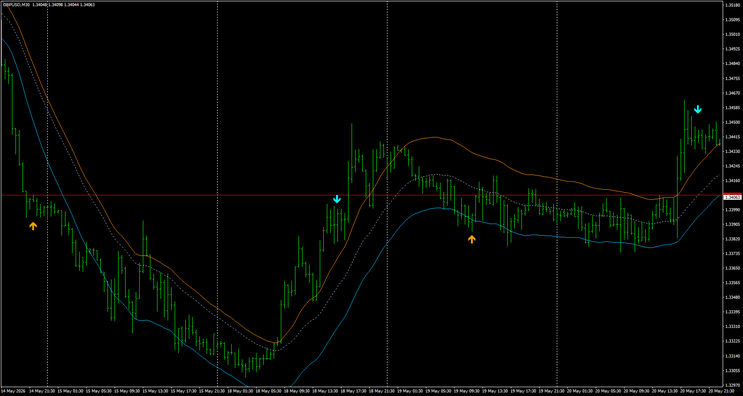Select the orange up arrow near 14 May 21:30
This screenshot has height=396, width=743.
tap(33, 226)
